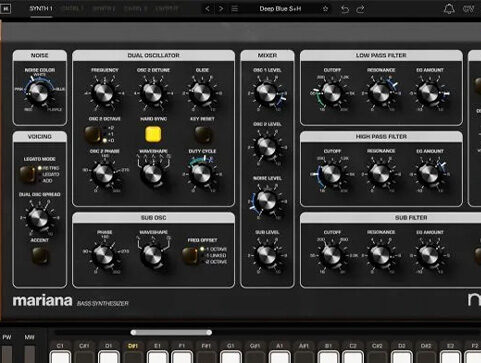Click the OSC 2 Phase knob
This screenshot has width=481, height=363.
coord(103,174)
